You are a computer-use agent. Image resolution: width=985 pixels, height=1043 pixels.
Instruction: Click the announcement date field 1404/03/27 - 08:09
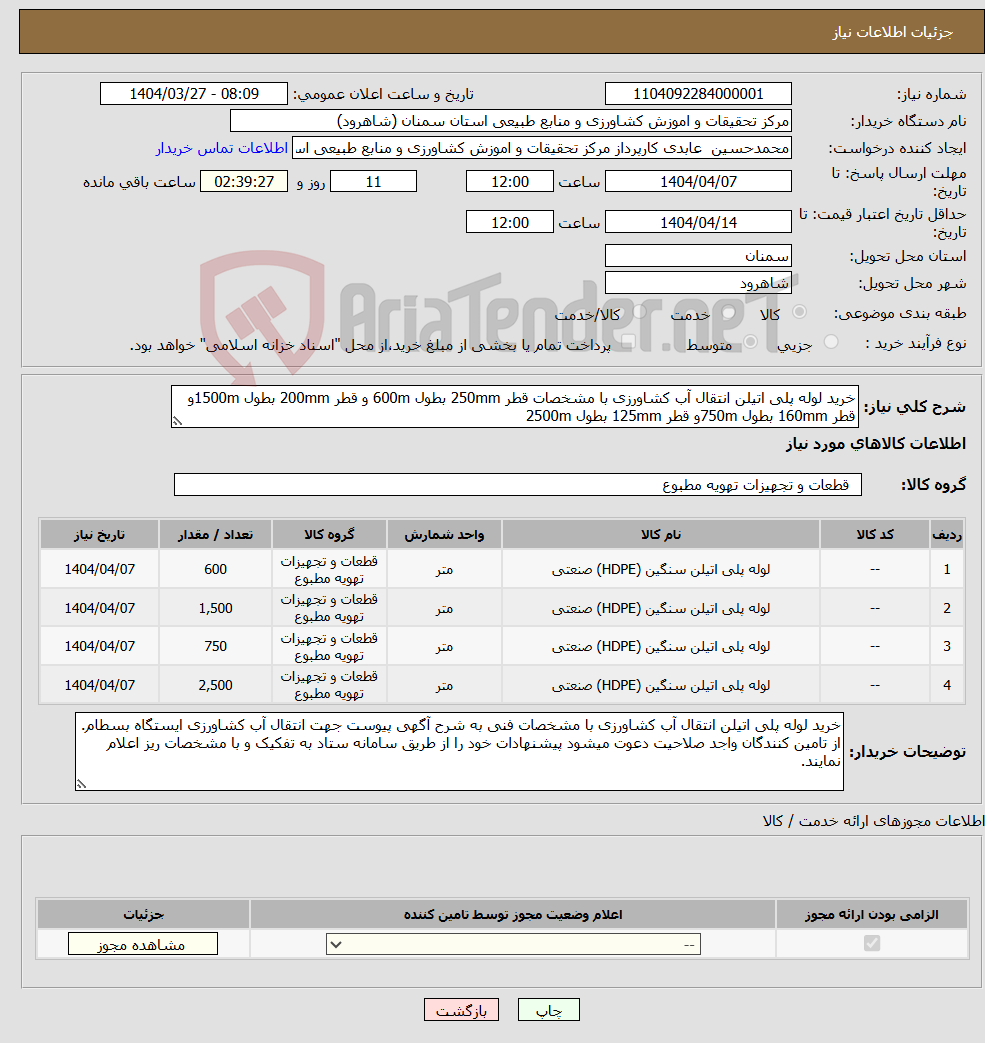[x=194, y=94]
